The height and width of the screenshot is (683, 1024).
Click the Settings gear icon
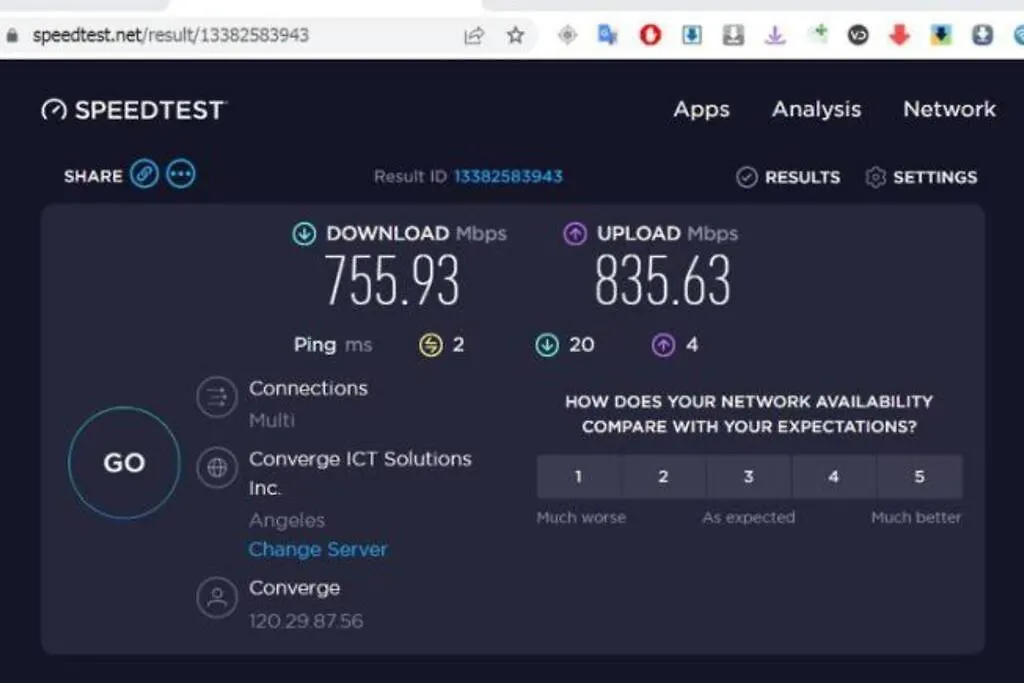click(875, 177)
